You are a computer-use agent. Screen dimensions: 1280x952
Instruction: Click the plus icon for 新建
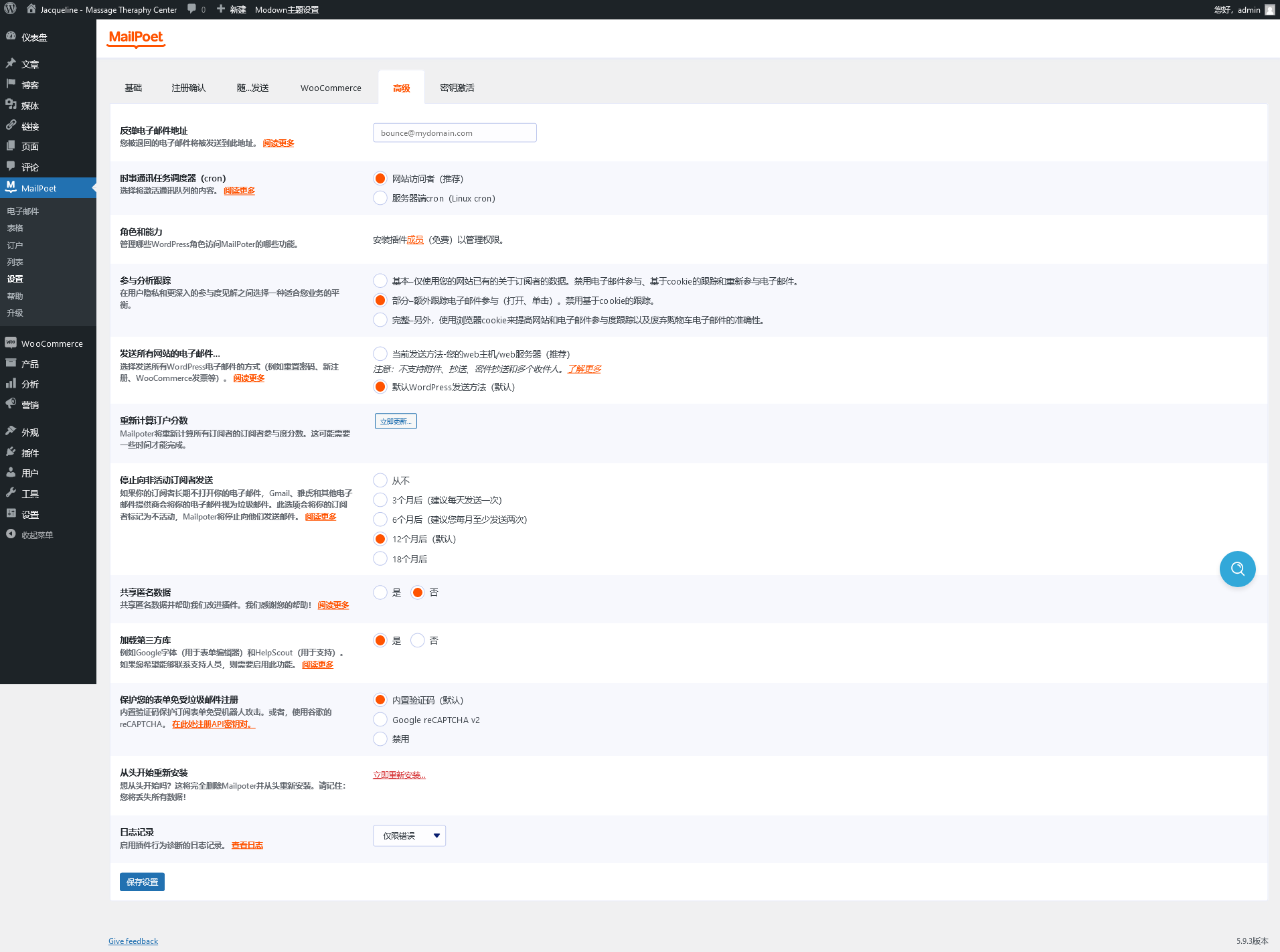(x=221, y=9)
